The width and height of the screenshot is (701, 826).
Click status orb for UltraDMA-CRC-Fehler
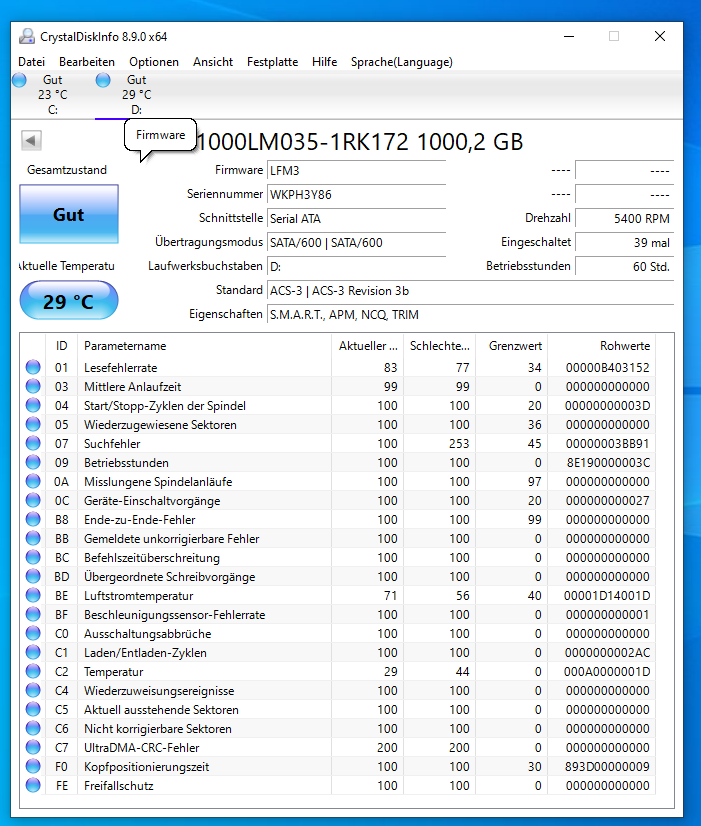[33, 747]
